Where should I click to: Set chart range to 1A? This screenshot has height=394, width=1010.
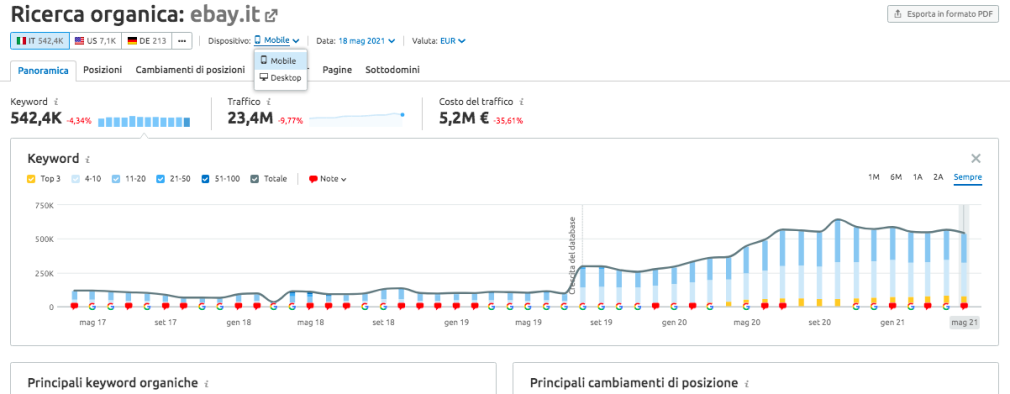coord(917,177)
